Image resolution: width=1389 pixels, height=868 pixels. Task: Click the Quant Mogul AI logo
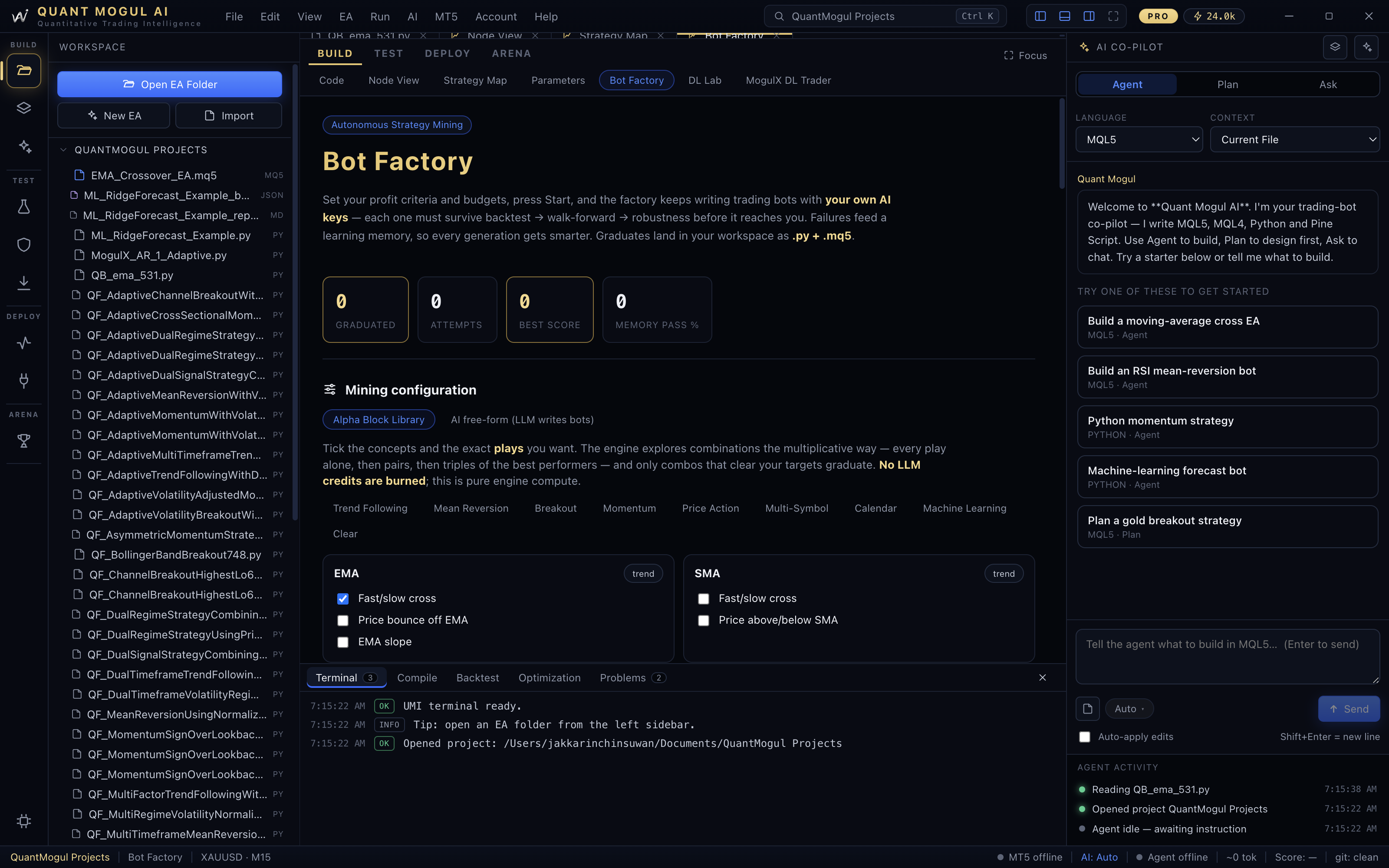(x=20, y=16)
